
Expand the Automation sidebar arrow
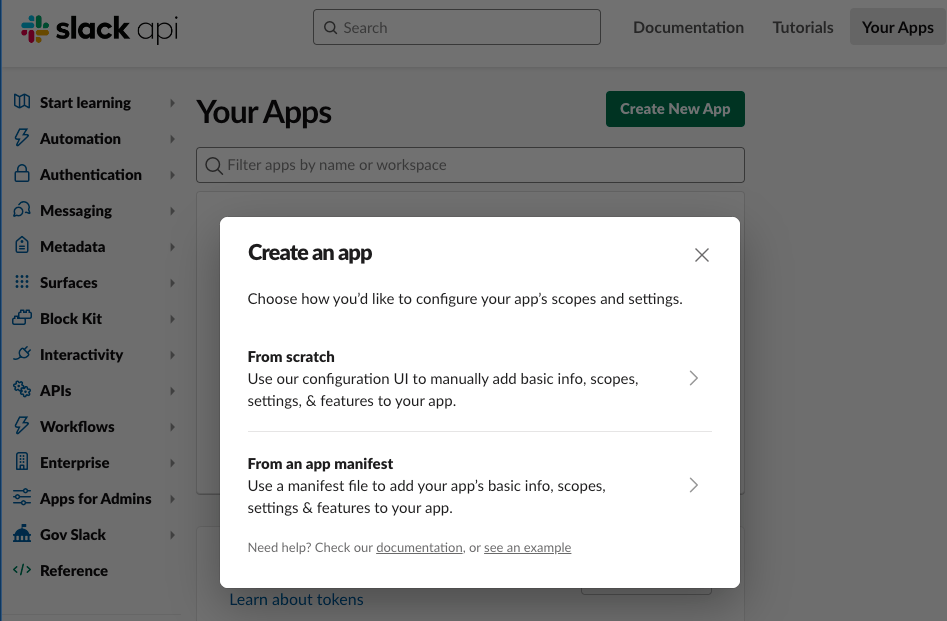click(x=172, y=139)
